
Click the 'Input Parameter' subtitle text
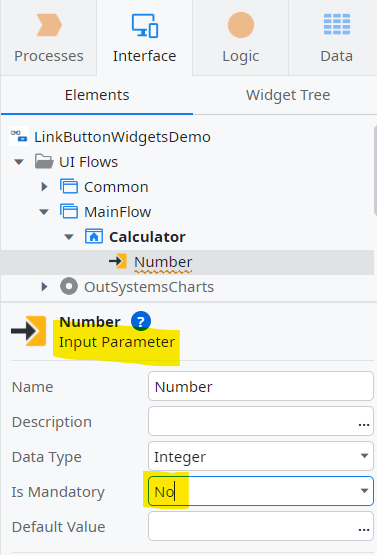click(x=117, y=342)
